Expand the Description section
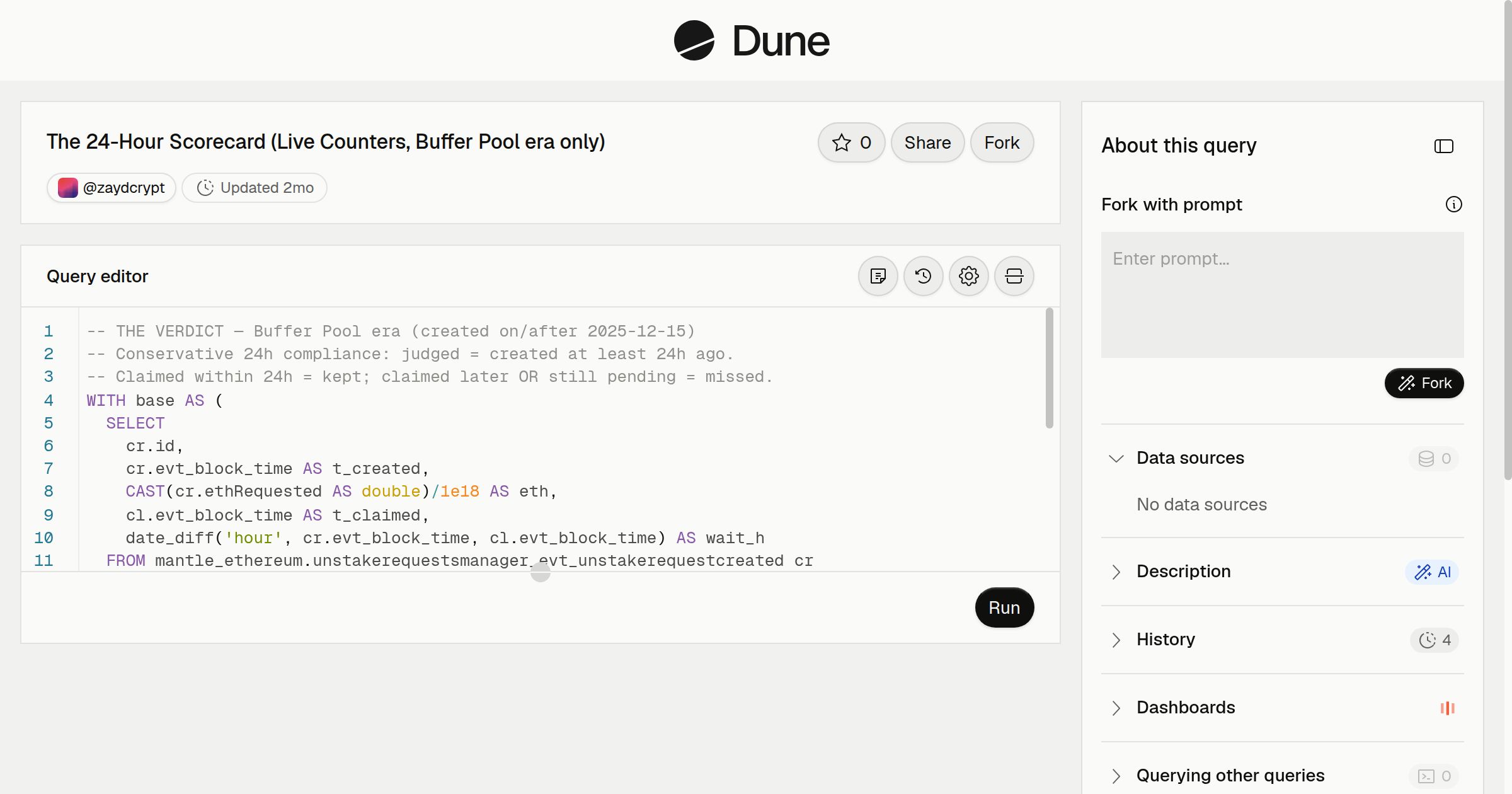The height and width of the screenshot is (794, 1512). (x=1116, y=572)
